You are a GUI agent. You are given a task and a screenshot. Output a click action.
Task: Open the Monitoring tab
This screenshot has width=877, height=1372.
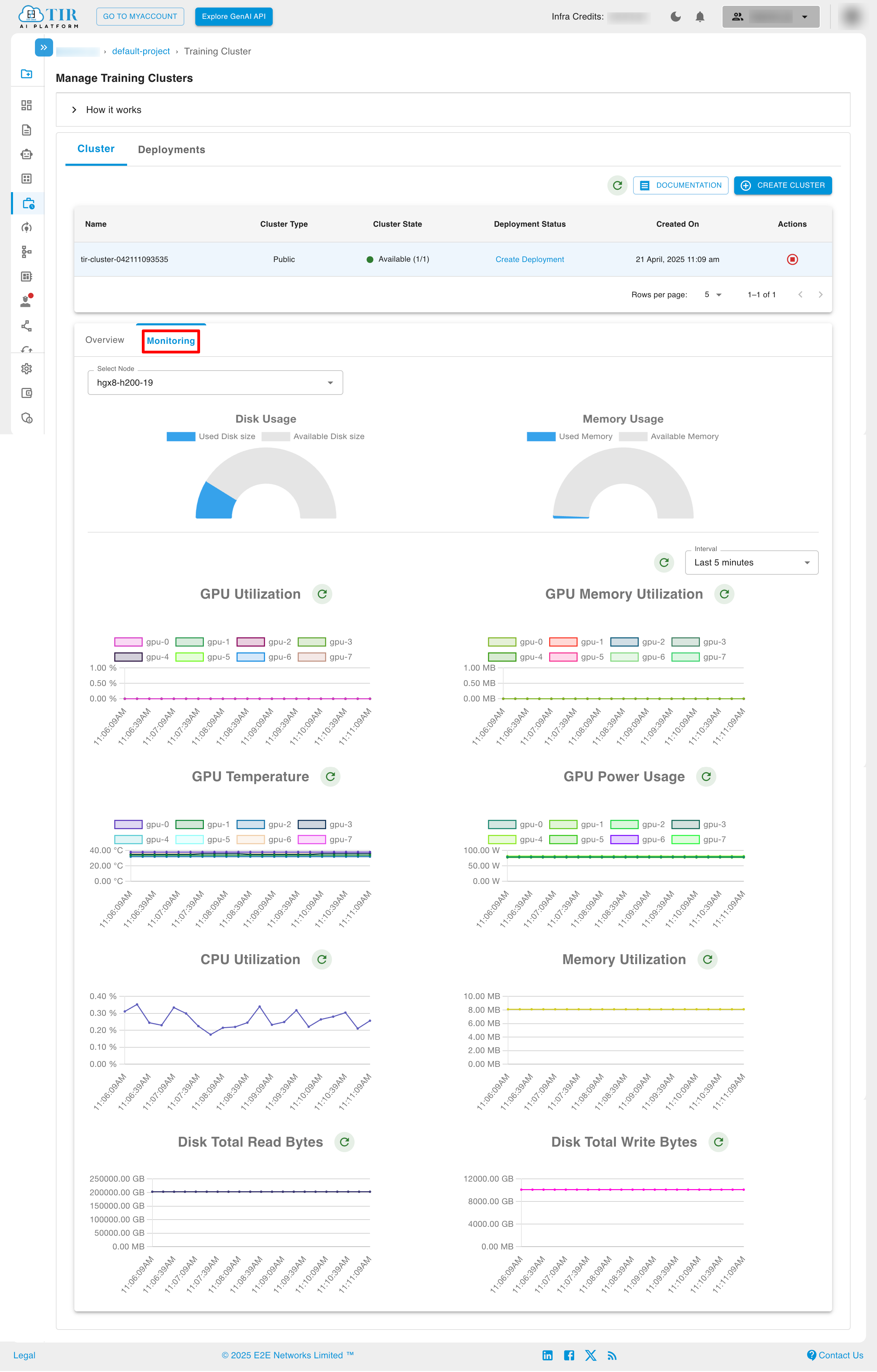171,341
